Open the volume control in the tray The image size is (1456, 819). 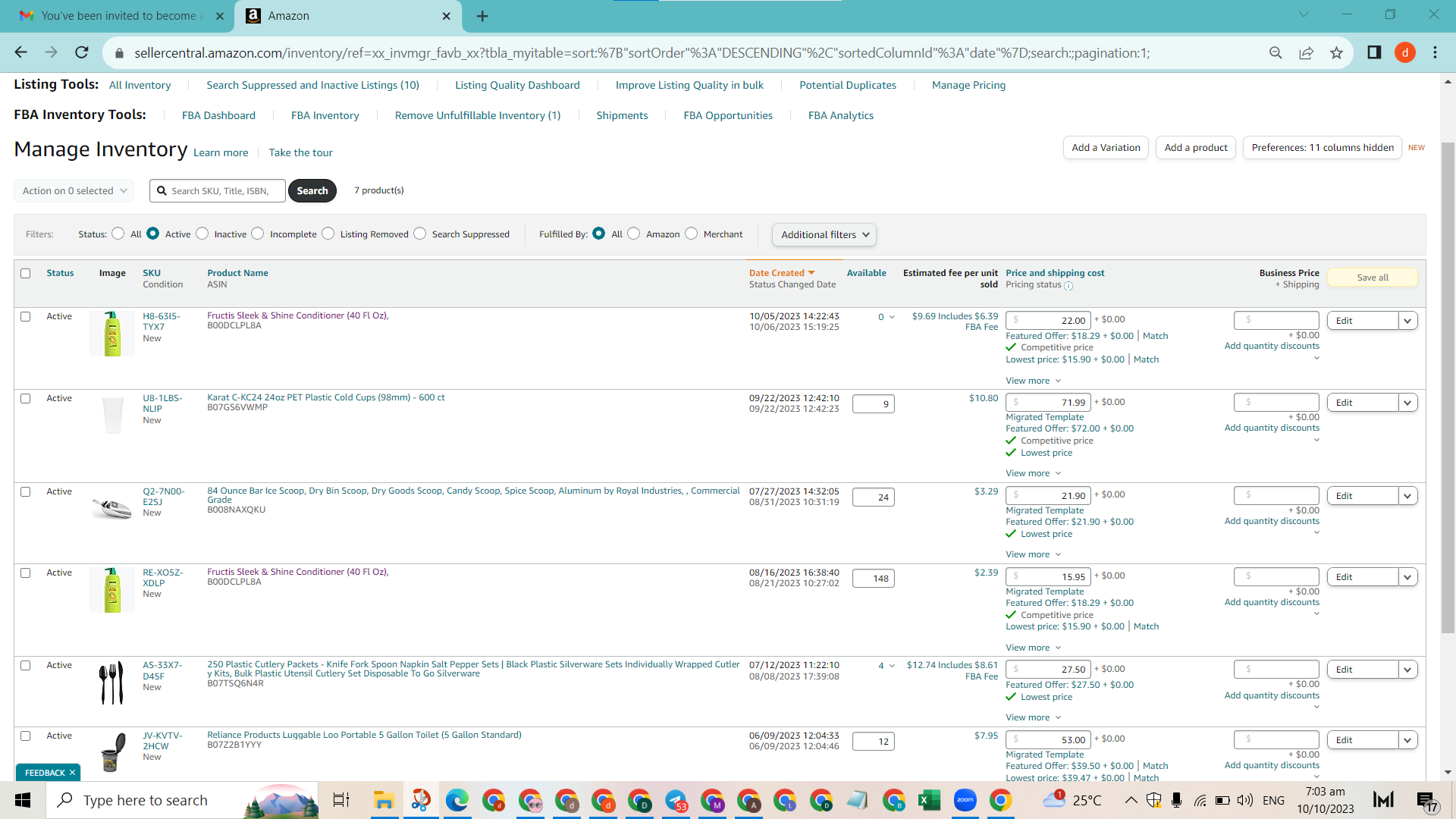pyautogui.click(x=1244, y=800)
